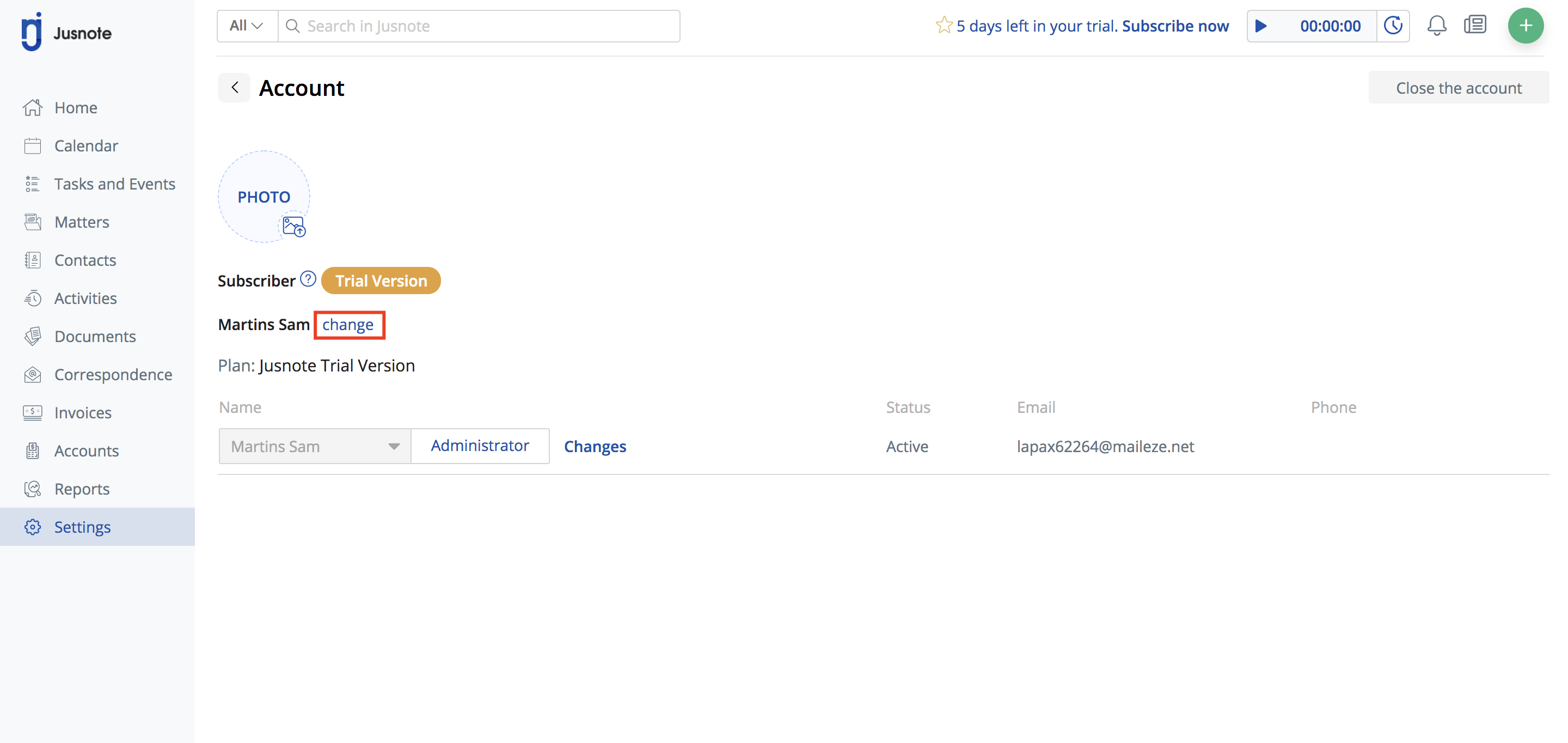Viewport: 1568px width, 743px height.
Task: Focus the Search in Jusnote field
Action: coord(479,26)
